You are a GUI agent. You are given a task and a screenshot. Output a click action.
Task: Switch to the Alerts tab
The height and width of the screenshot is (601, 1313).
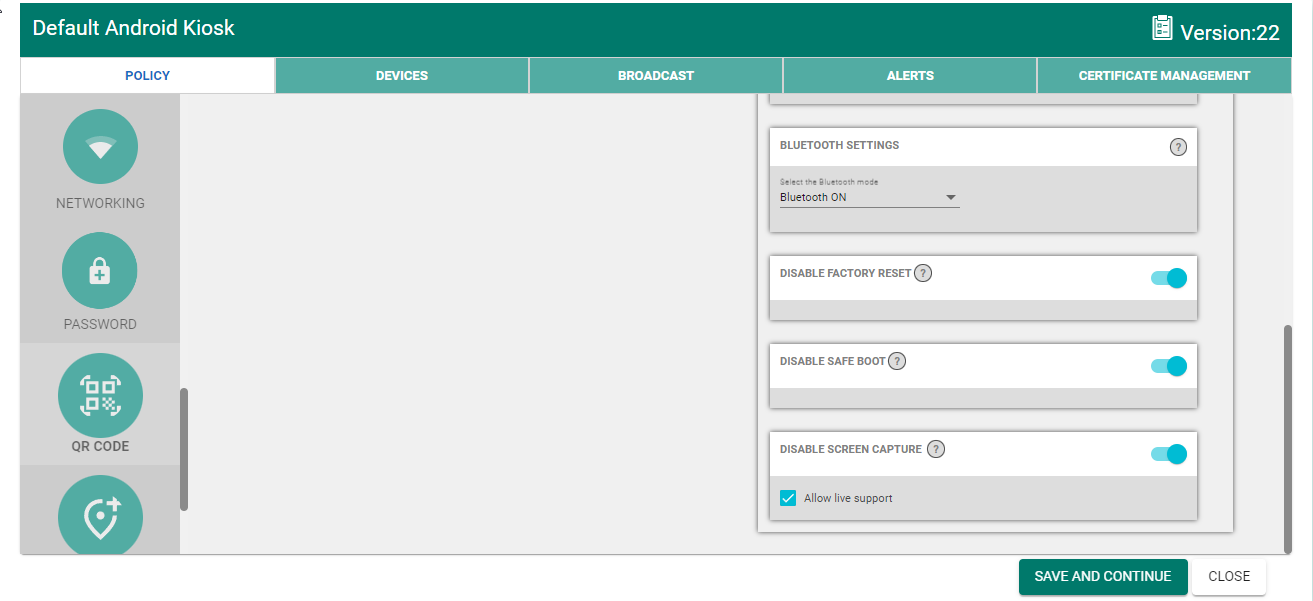(x=910, y=76)
